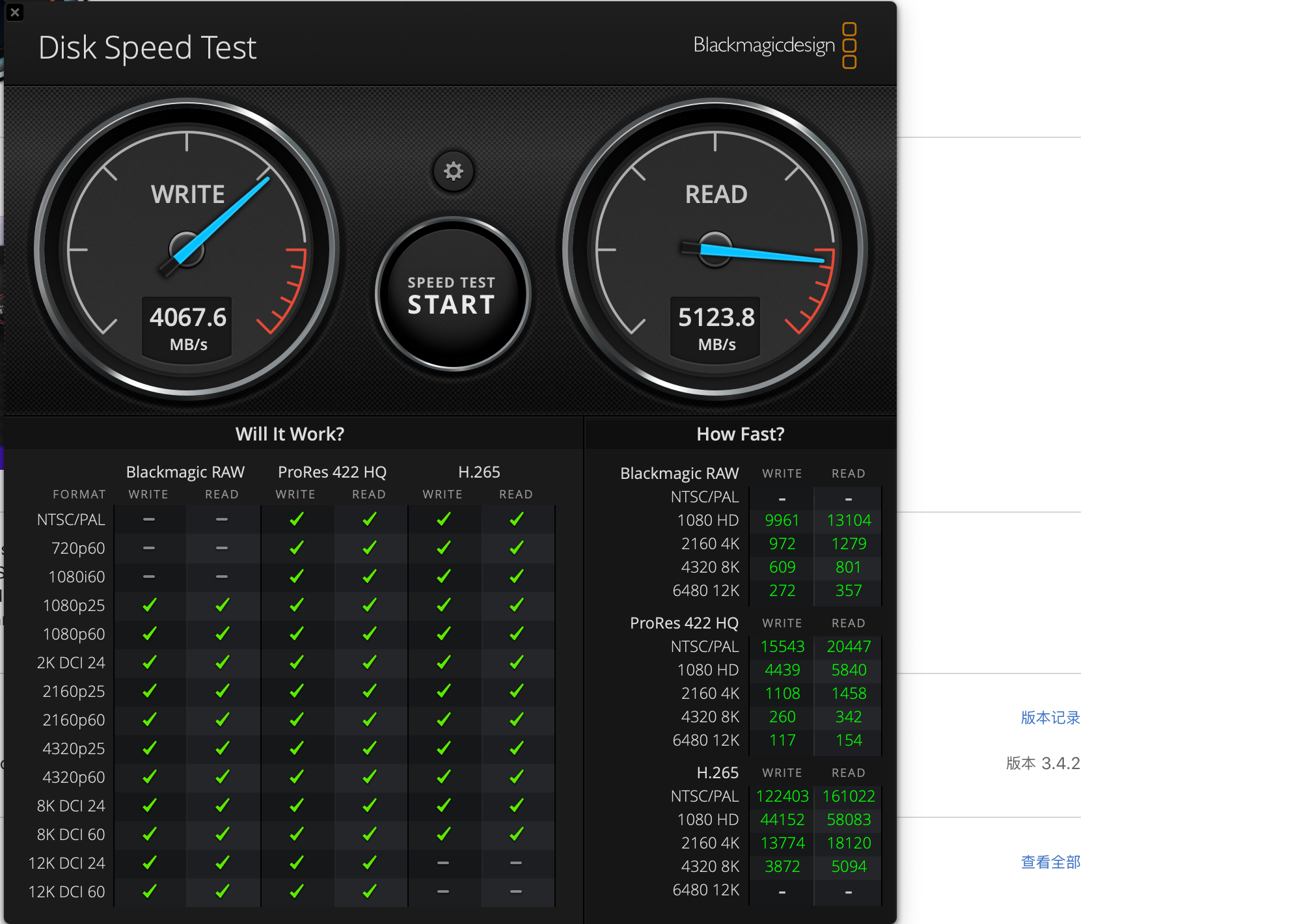
Task: Click the WRITE gauge label
Action: click(188, 195)
